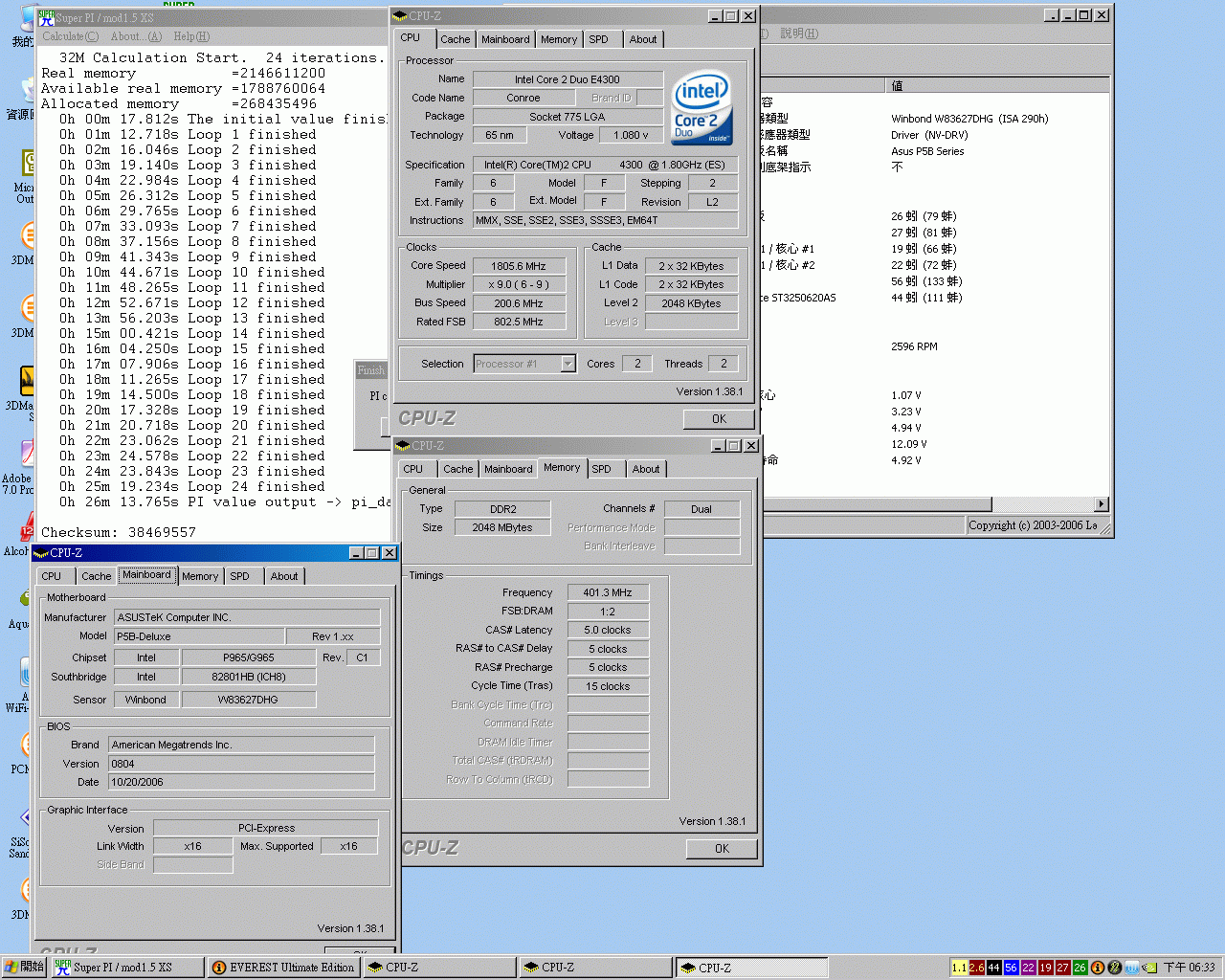Viewport: 1225px width, 980px height.
Task: Click the Intel Core 2 Duo logo
Action: (x=702, y=108)
